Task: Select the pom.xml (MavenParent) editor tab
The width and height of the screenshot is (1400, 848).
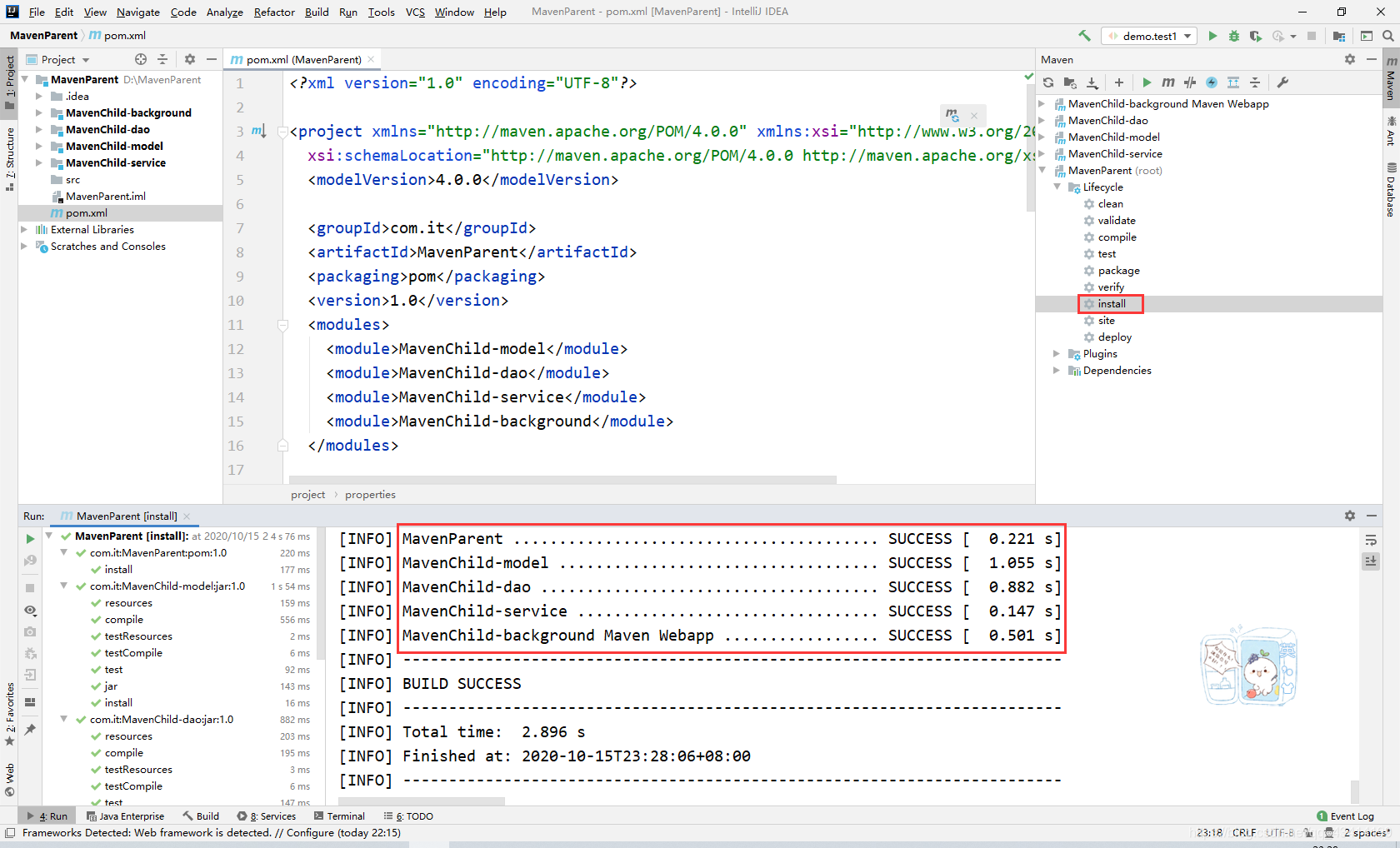Action: (303, 59)
